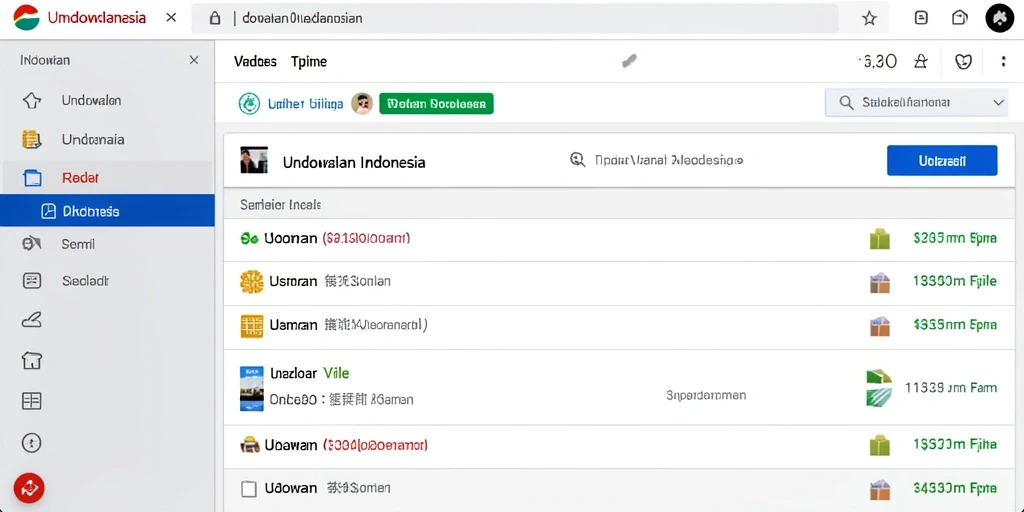Open the Stalokedhanonar search dropdown

coord(917,103)
